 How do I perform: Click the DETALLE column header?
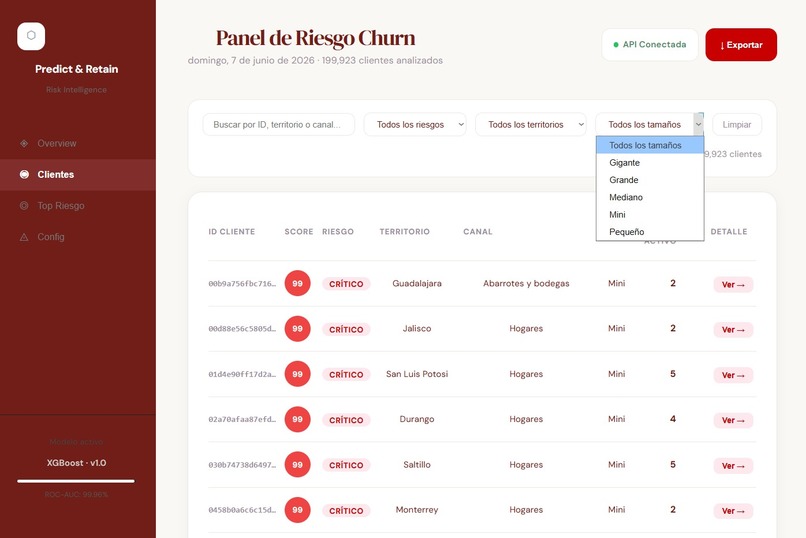pos(729,232)
